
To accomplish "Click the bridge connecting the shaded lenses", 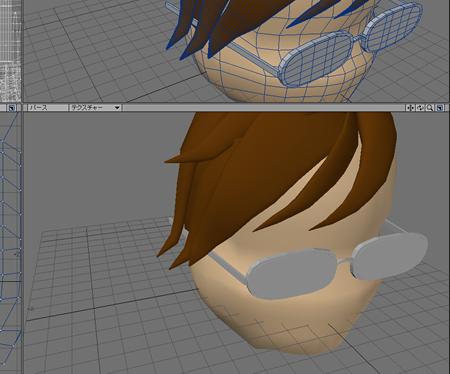I will pos(344,261).
